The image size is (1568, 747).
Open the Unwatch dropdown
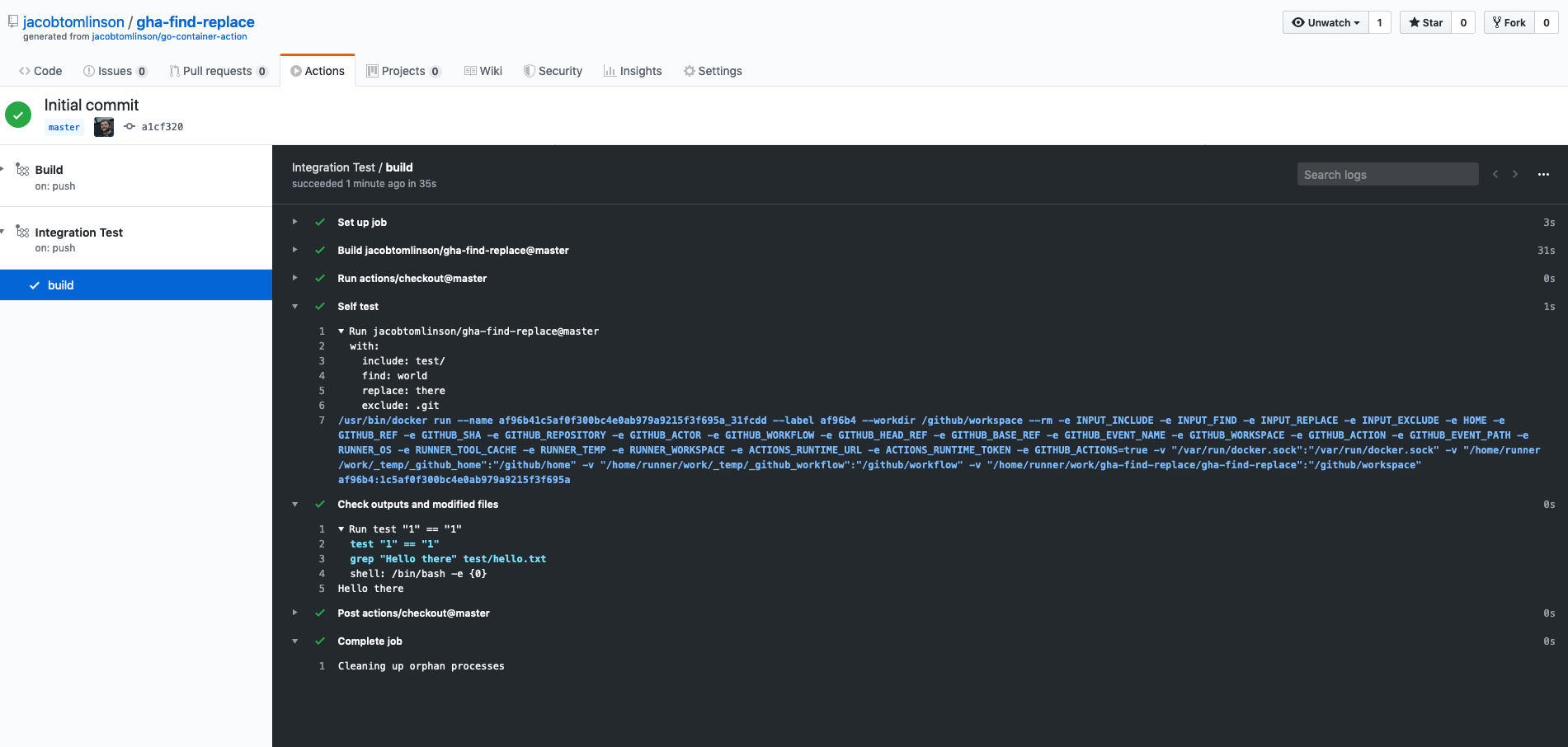coord(1326,22)
